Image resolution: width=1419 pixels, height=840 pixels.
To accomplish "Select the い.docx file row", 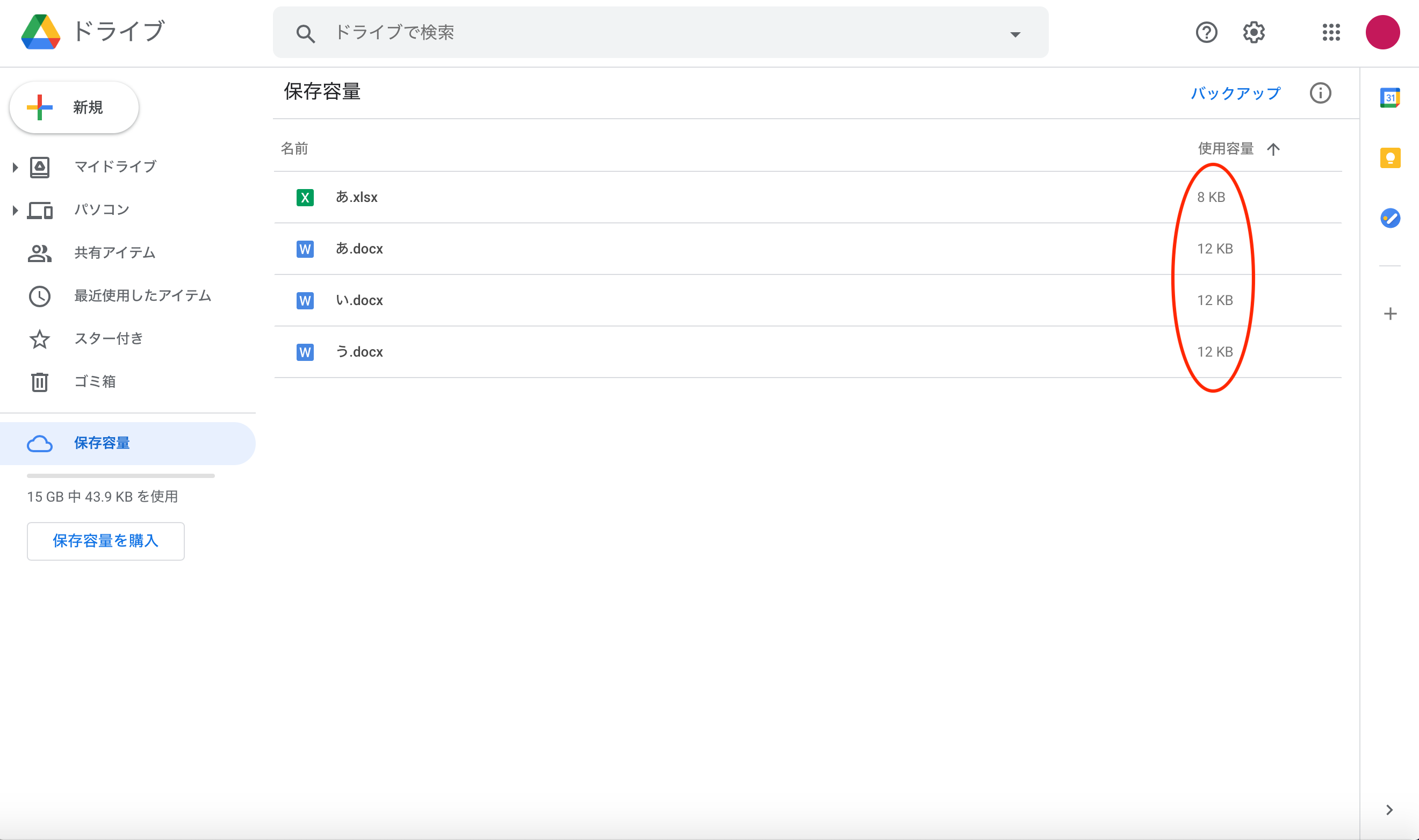I will tap(808, 301).
